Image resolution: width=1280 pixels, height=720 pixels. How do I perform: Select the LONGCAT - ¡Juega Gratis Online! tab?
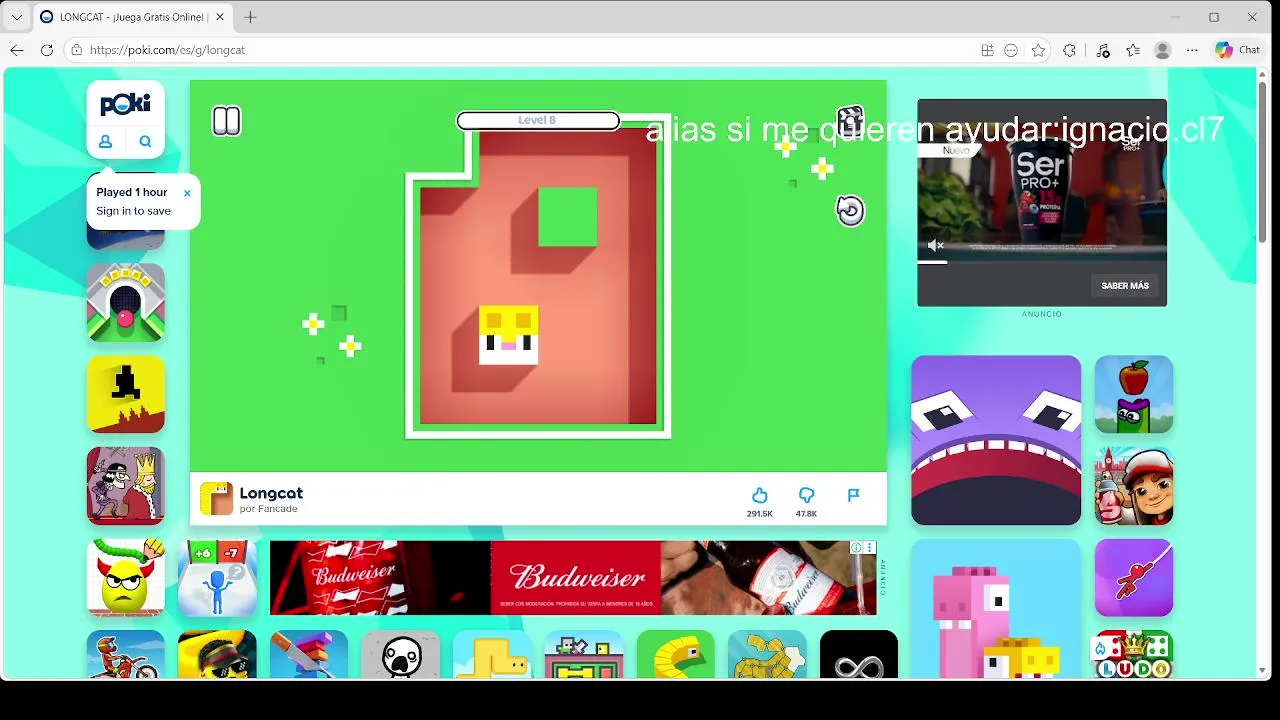(132, 17)
